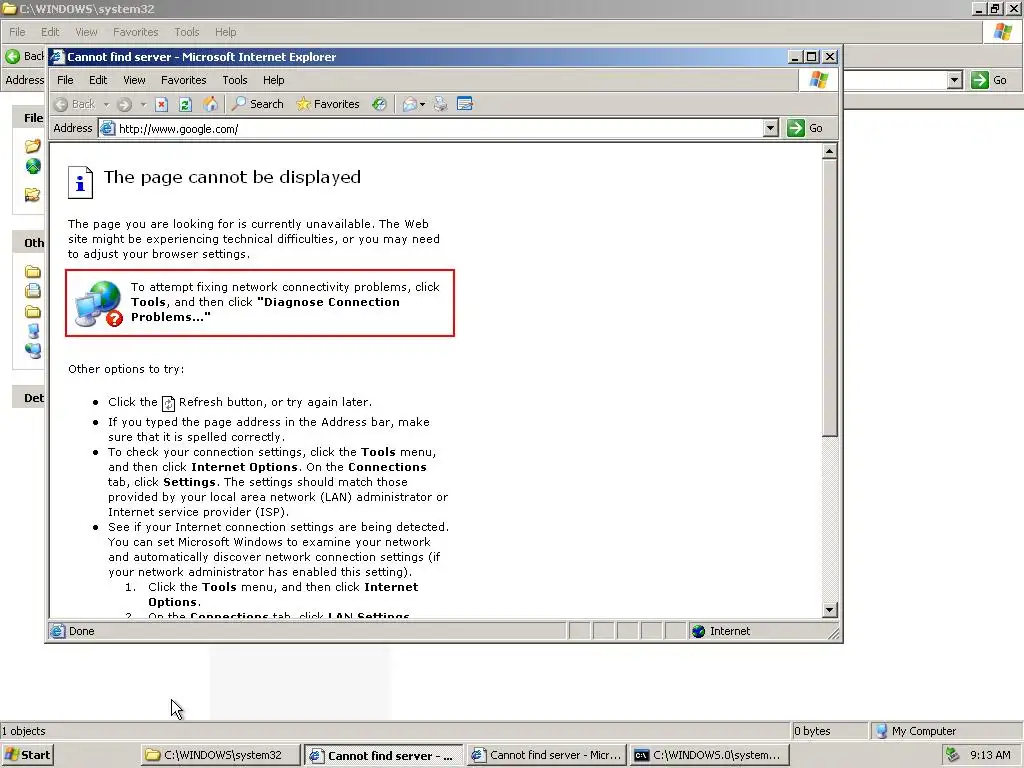Click the IE page icon in address bar
Screen dimensions: 1024x768
[x=108, y=129]
